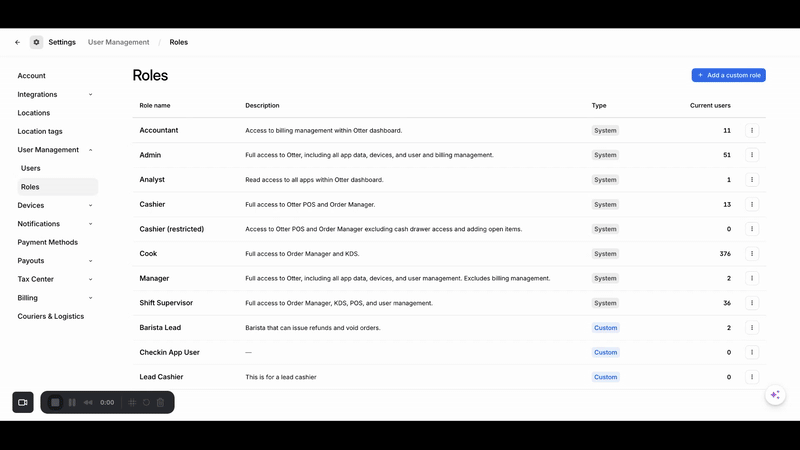Viewport: 800px width, 450px height.
Task: Click the rewind icon in recorder bar
Action: point(88,402)
